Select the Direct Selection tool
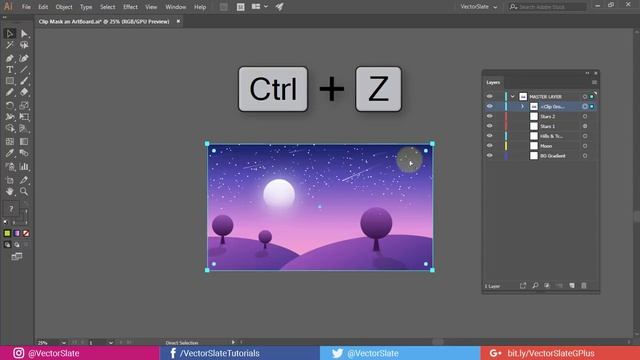This screenshot has width=640, height=360. click(x=24, y=33)
